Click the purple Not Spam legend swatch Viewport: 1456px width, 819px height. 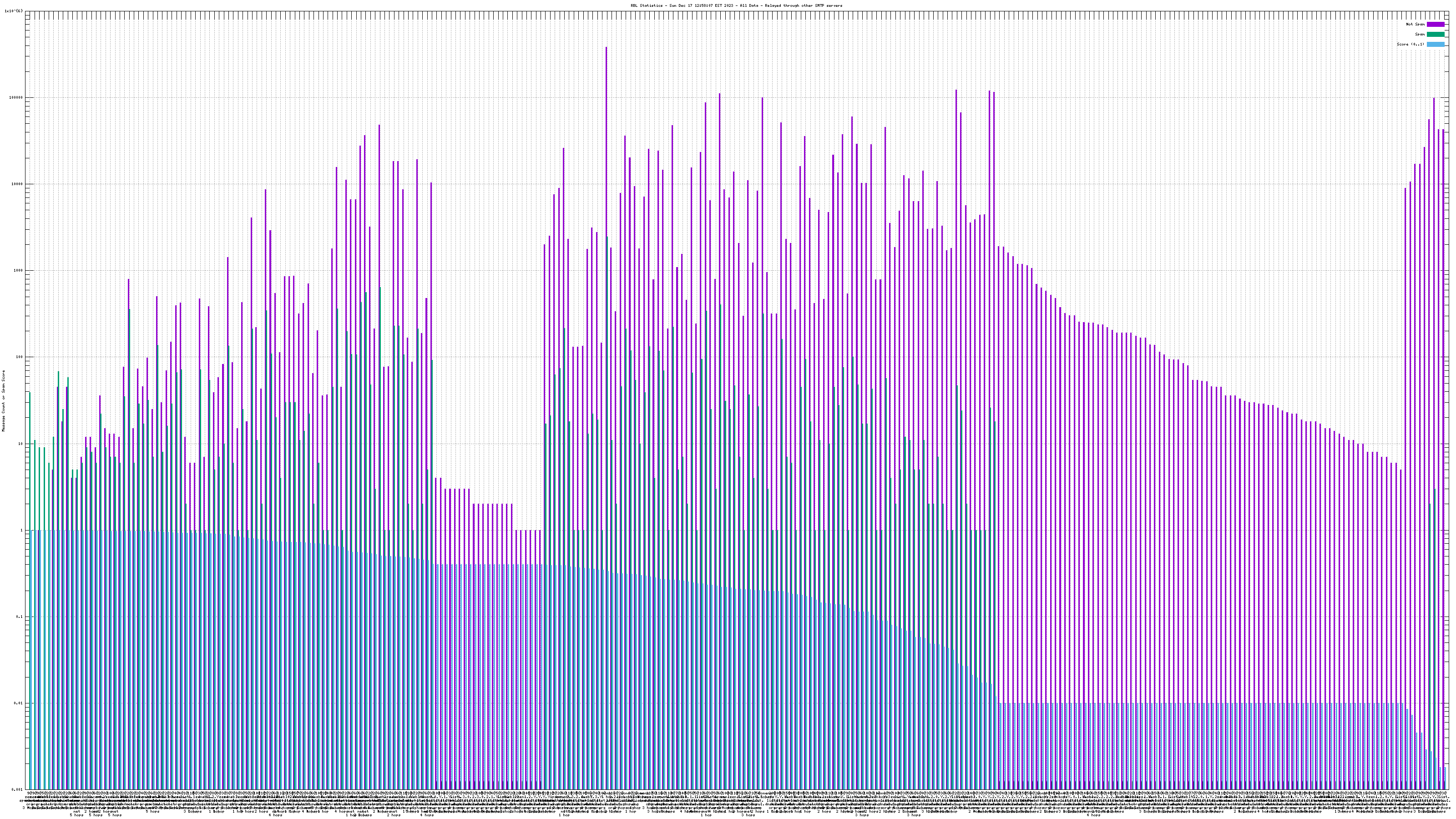point(1435,24)
